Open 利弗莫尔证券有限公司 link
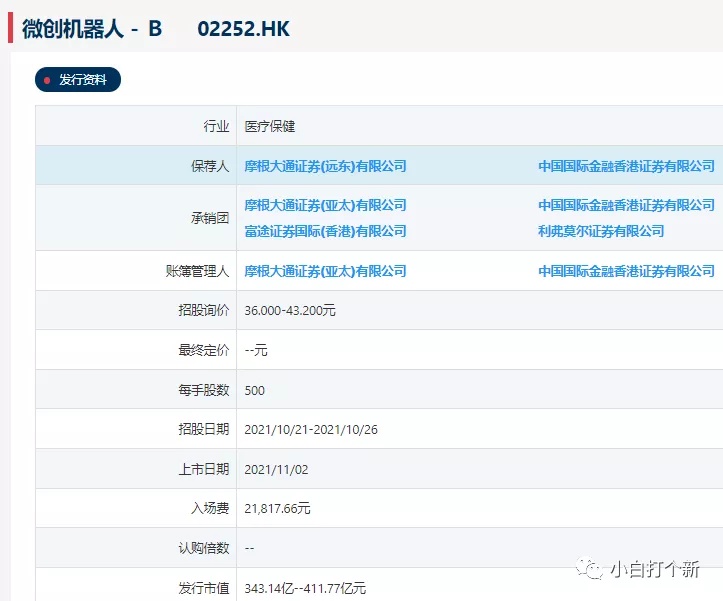The image size is (723, 601). (601, 231)
